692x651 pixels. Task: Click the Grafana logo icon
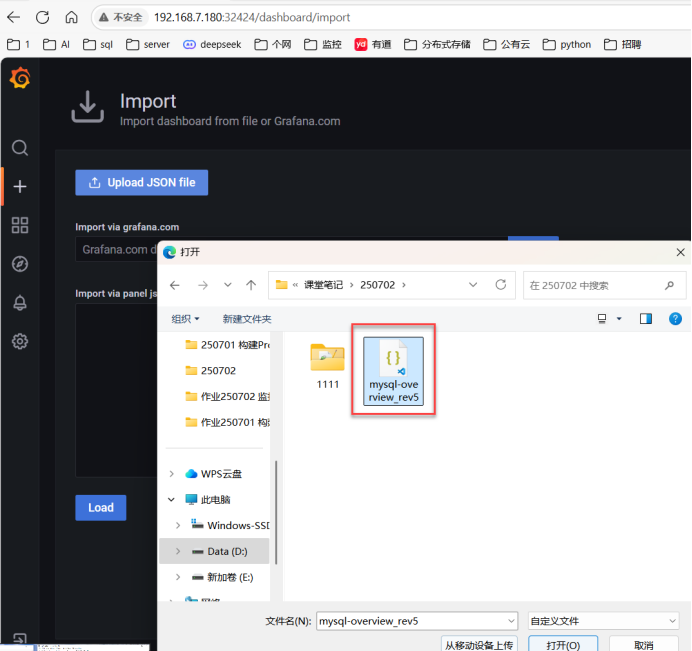(x=20, y=80)
